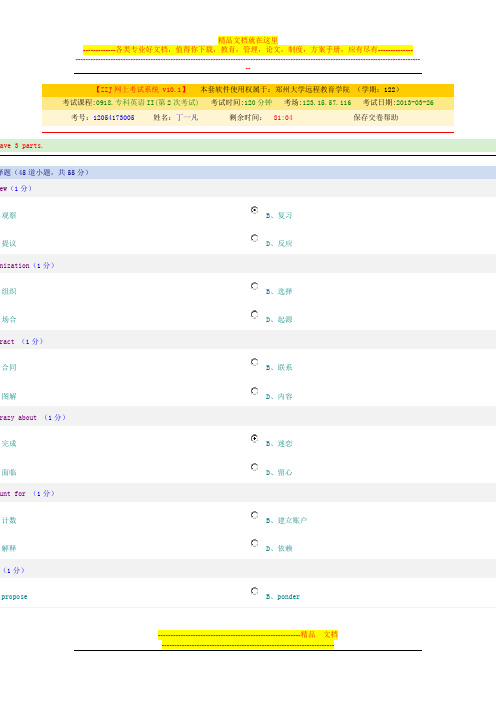Click the student name 丁一凡
The width and height of the screenshot is (496, 702).
click(x=187, y=117)
